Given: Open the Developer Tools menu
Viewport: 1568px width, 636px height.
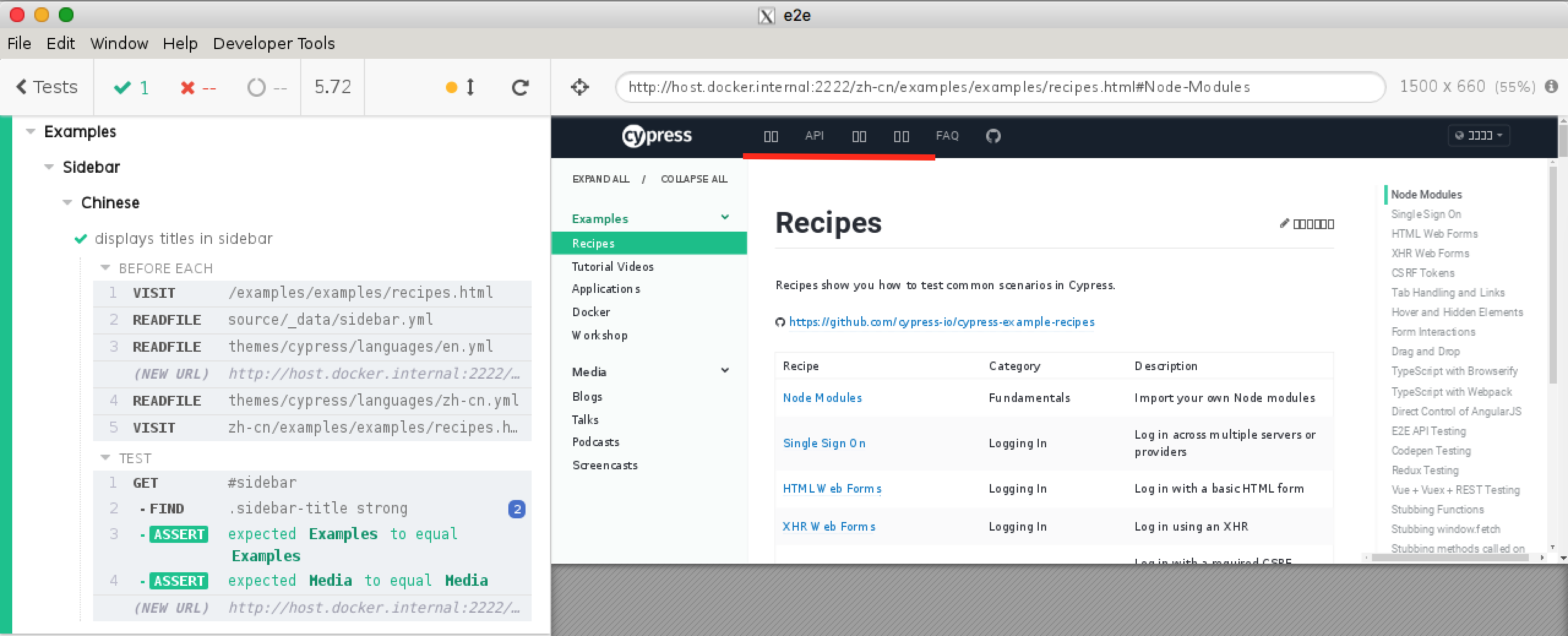Looking at the screenshot, I should (274, 44).
